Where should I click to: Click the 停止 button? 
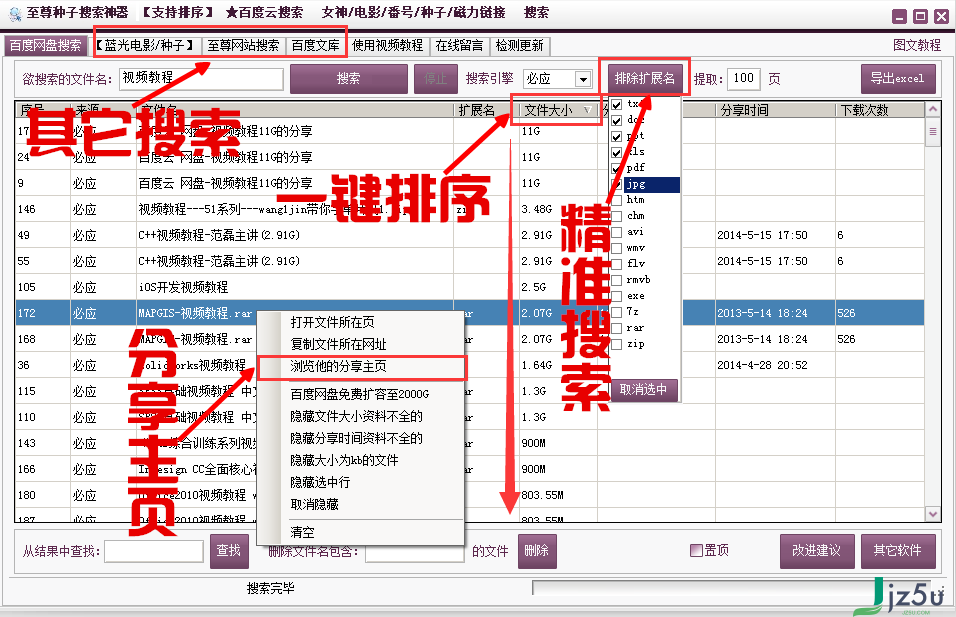click(435, 79)
